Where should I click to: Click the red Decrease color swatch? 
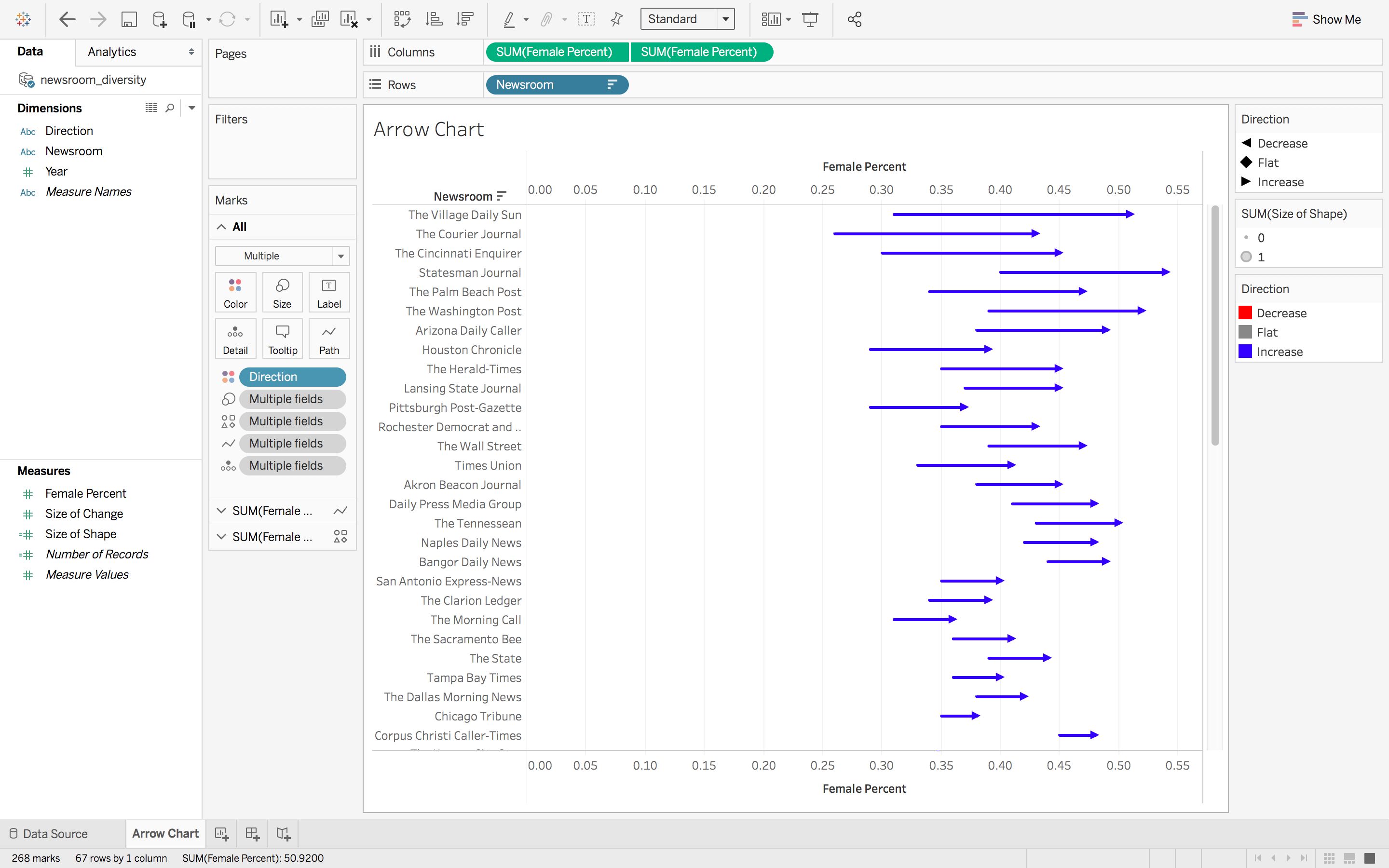coord(1245,312)
